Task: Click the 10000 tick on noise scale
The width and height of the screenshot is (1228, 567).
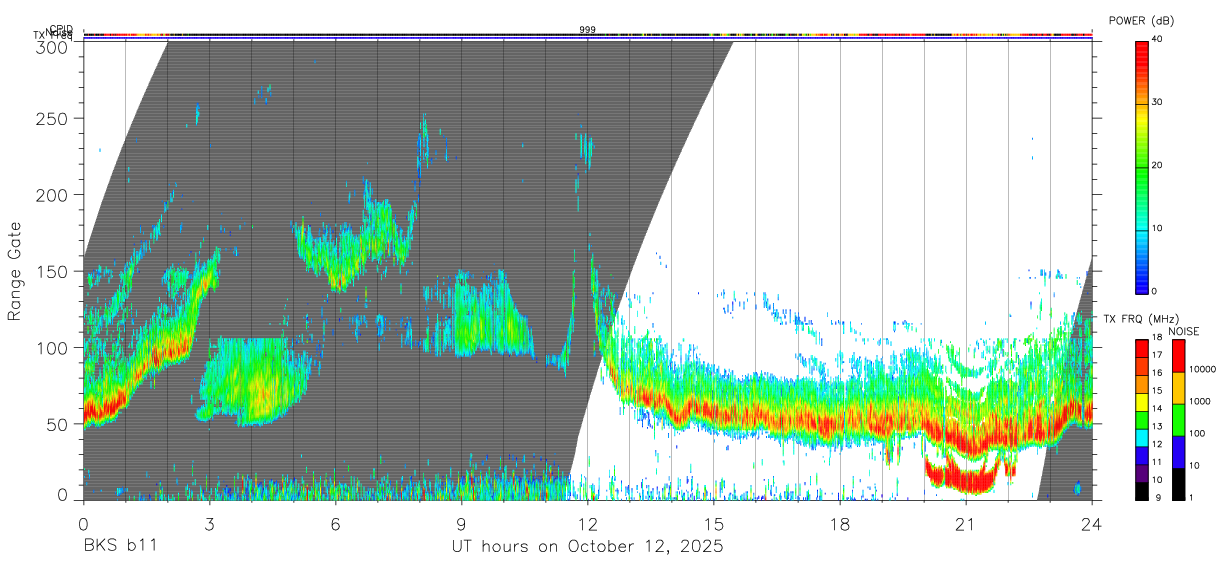Action: 1202,370
